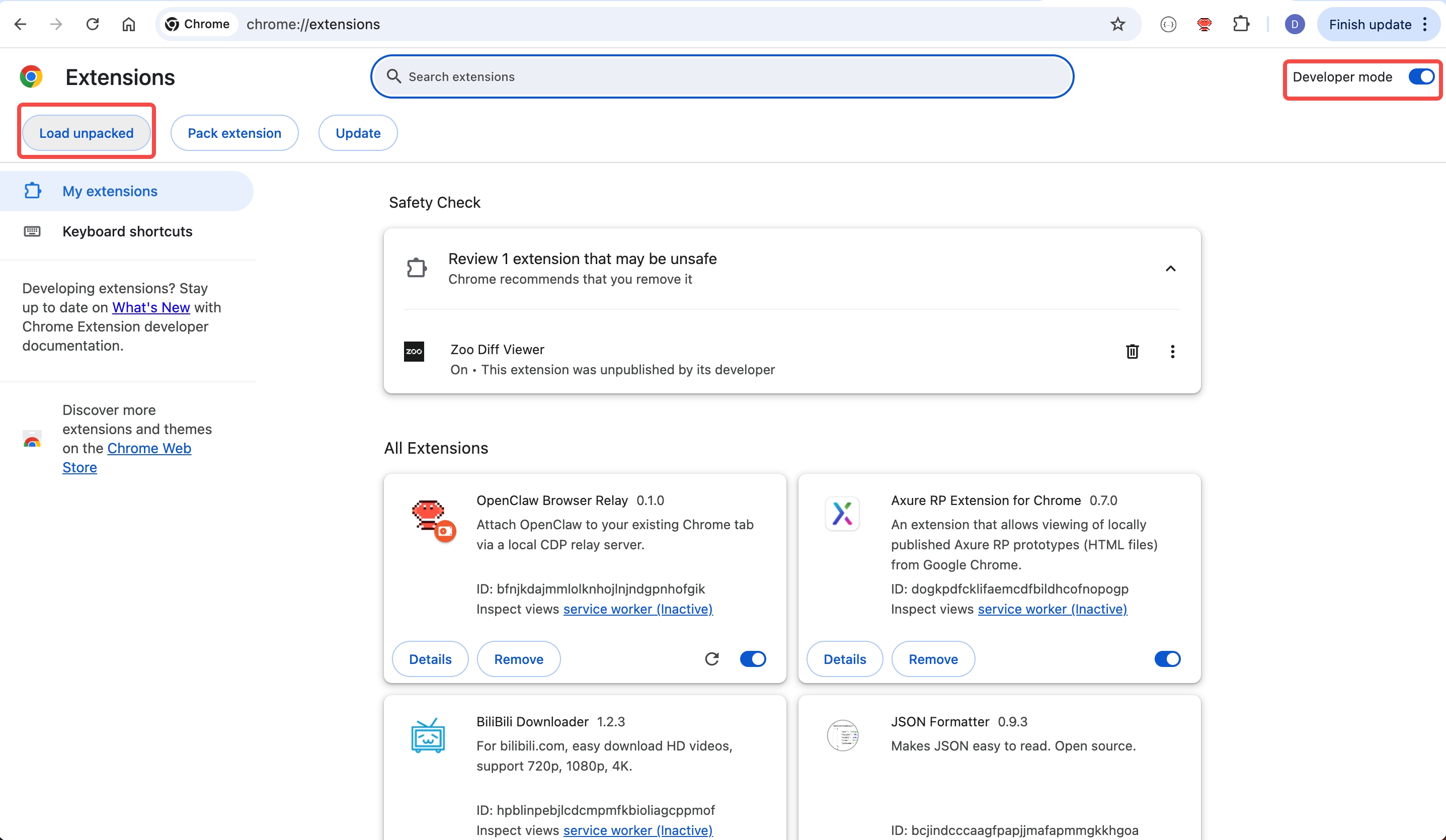Click the bookmark star in address bar
The height and width of the screenshot is (840, 1446).
1117,24
